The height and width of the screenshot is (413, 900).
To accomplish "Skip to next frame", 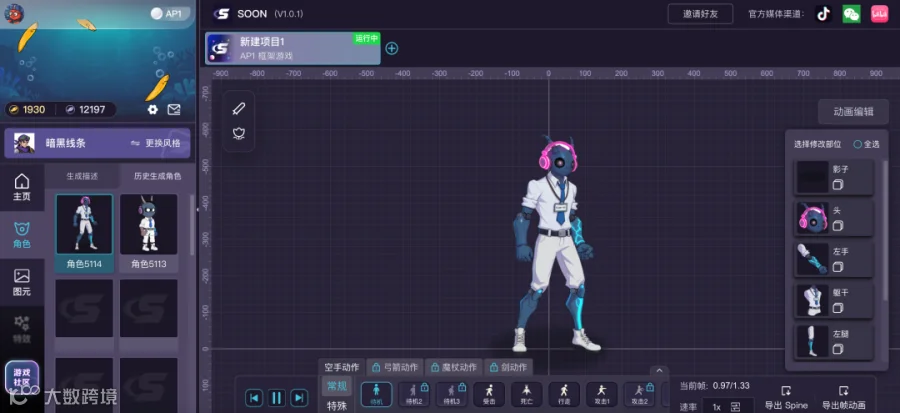I will [x=298, y=398].
